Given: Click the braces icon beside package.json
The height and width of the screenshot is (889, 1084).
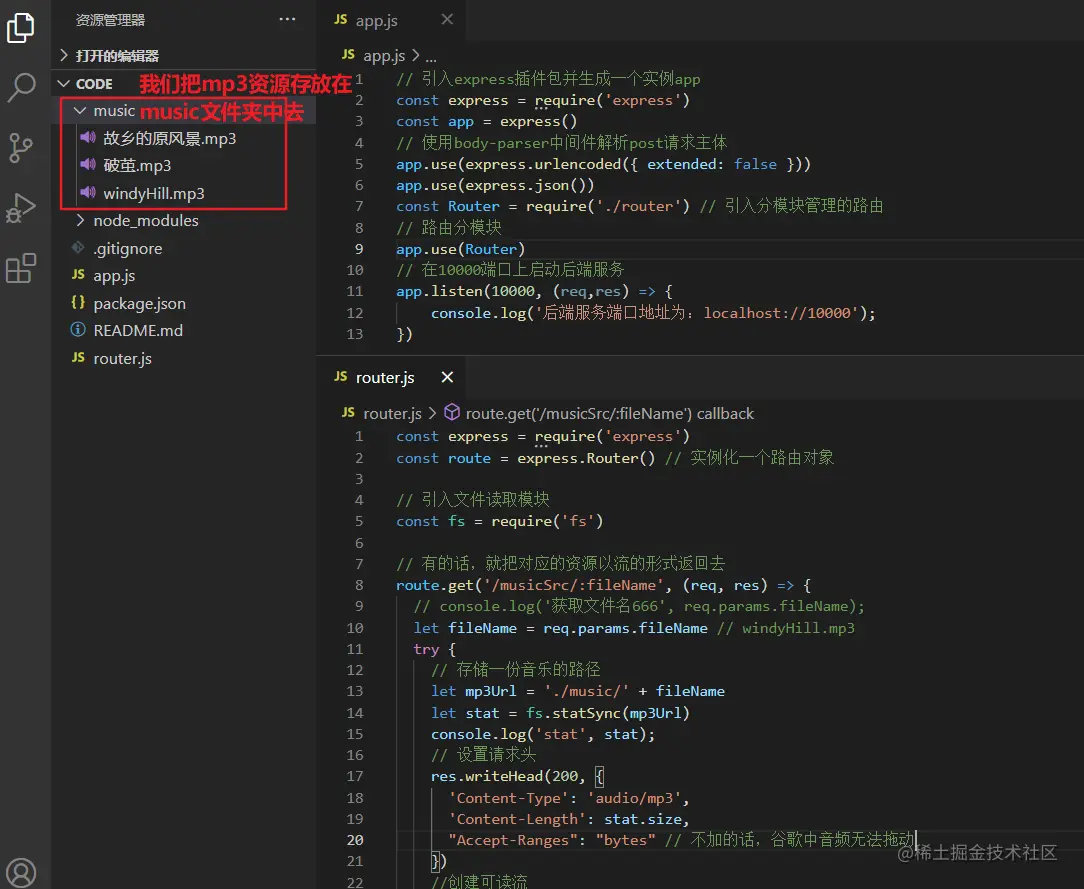Looking at the screenshot, I should (x=78, y=303).
